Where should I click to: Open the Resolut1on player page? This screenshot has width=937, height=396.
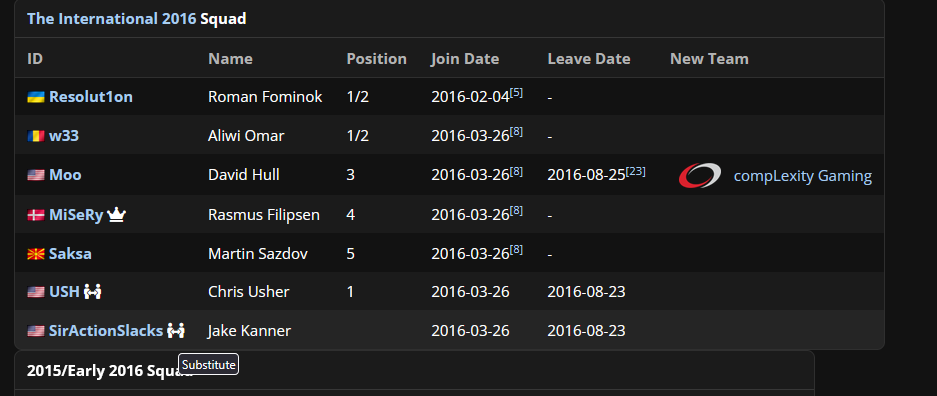pos(91,97)
